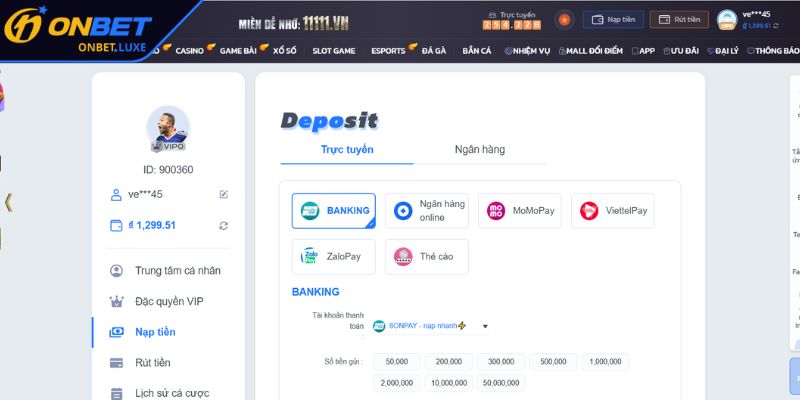
Task: Open the ESPORTS menu
Action: (388, 51)
